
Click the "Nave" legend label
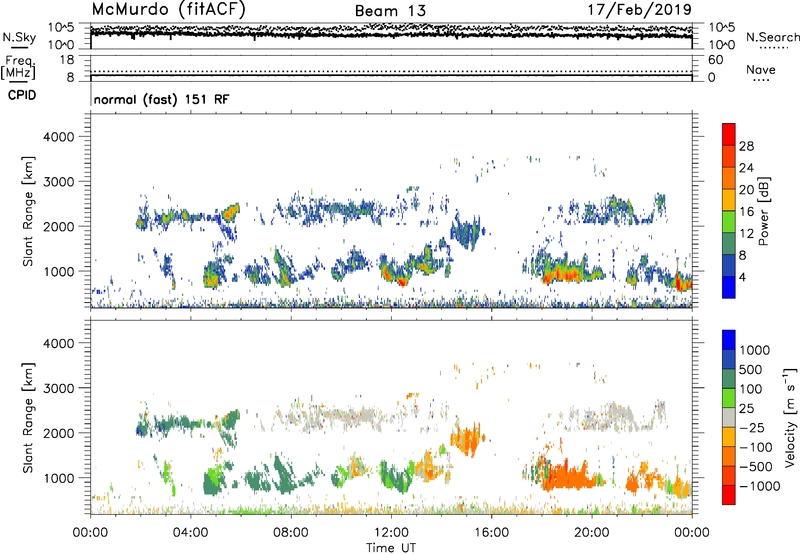(x=761, y=69)
